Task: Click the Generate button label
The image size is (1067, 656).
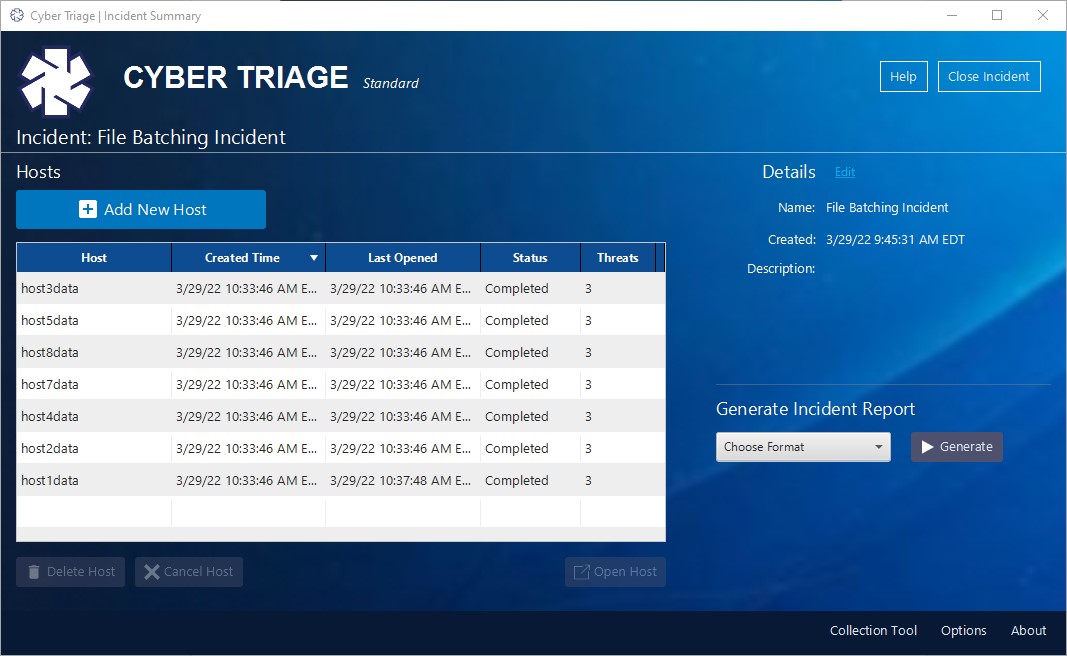Action: pyautogui.click(x=966, y=447)
